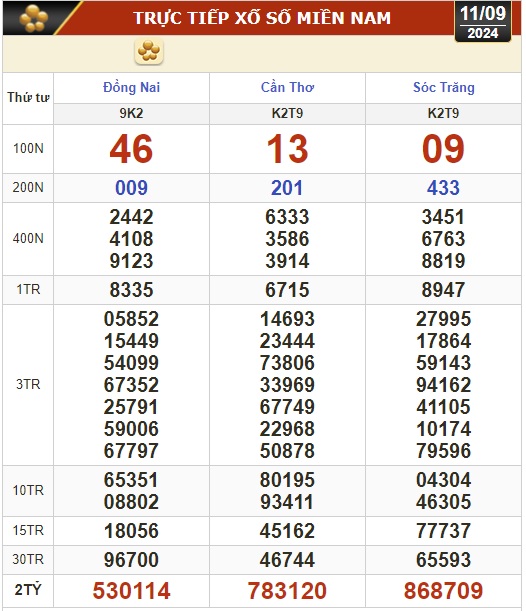Select number 4108 in Đồng Nai

click(131, 239)
